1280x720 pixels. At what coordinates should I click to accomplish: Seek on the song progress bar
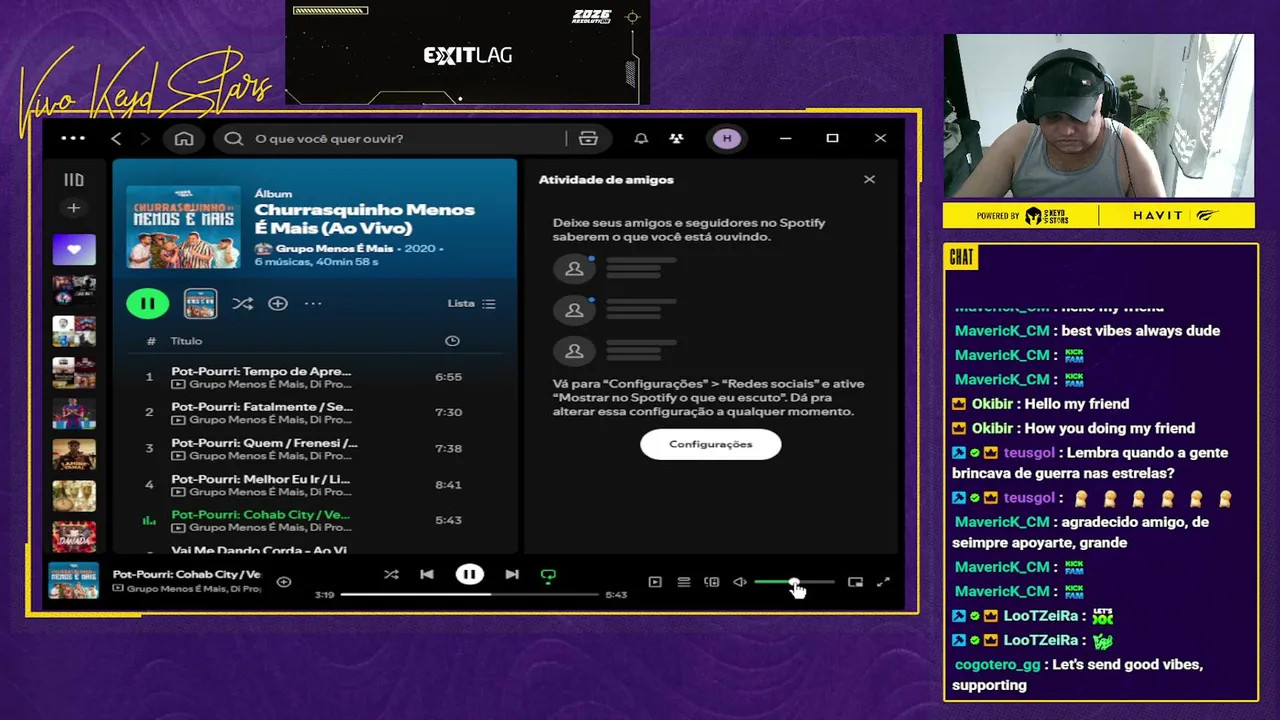pos(470,595)
